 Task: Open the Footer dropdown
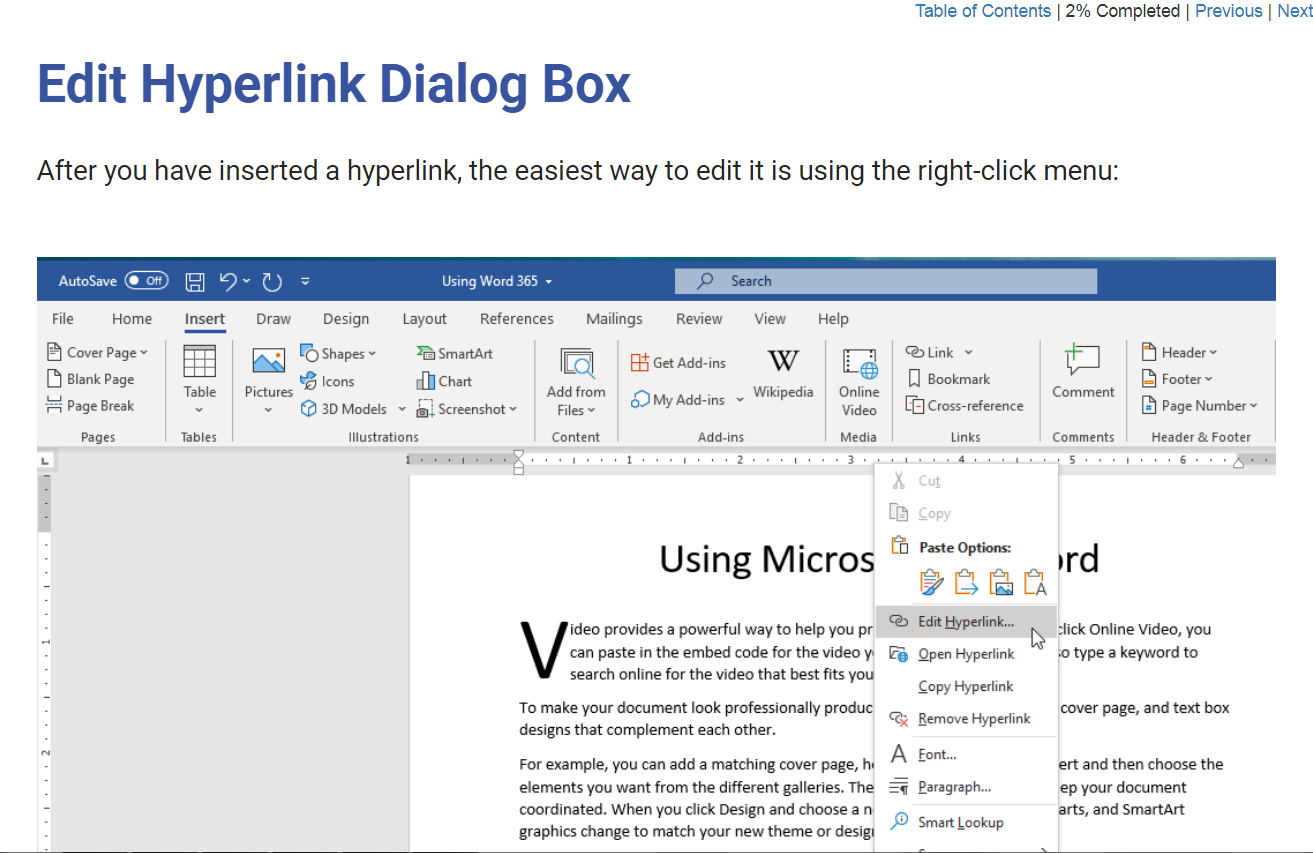(1177, 379)
